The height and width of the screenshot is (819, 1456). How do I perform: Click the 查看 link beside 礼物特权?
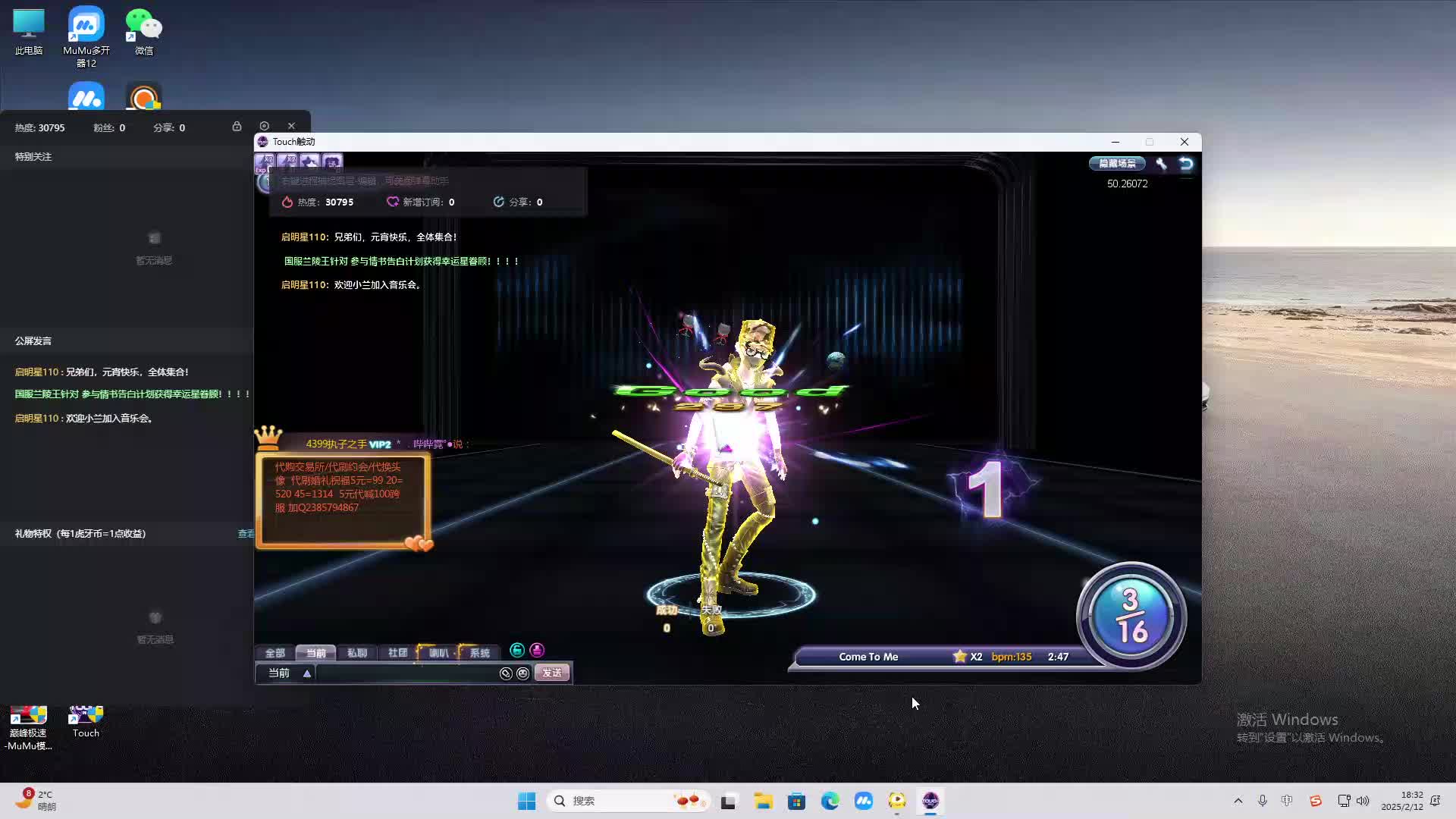tap(246, 534)
